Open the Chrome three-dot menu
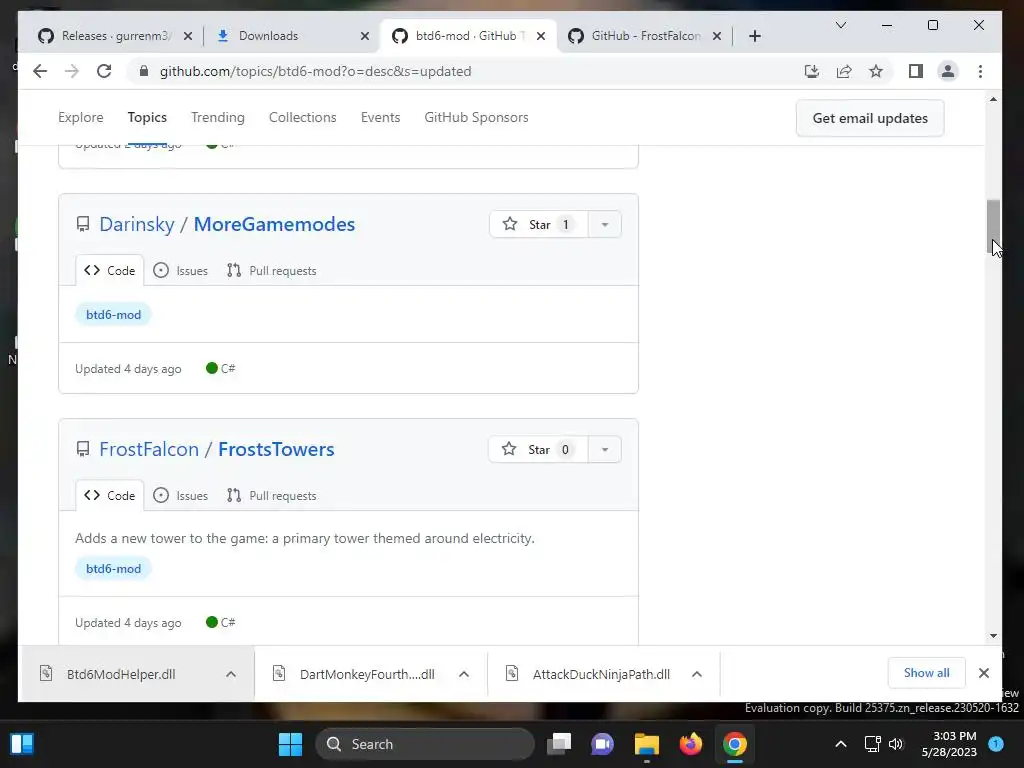This screenshot has height=768, width=1024. [x=980, y=71]
